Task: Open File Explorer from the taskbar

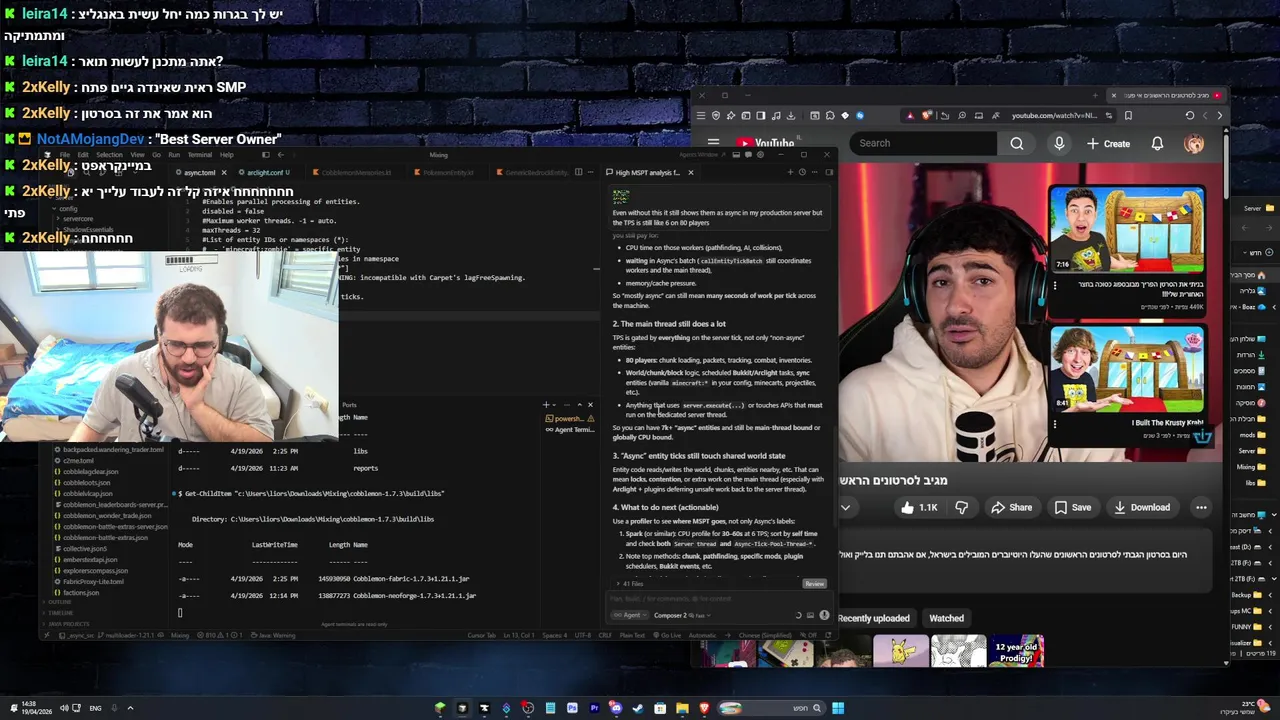Action: pos(682,708)
